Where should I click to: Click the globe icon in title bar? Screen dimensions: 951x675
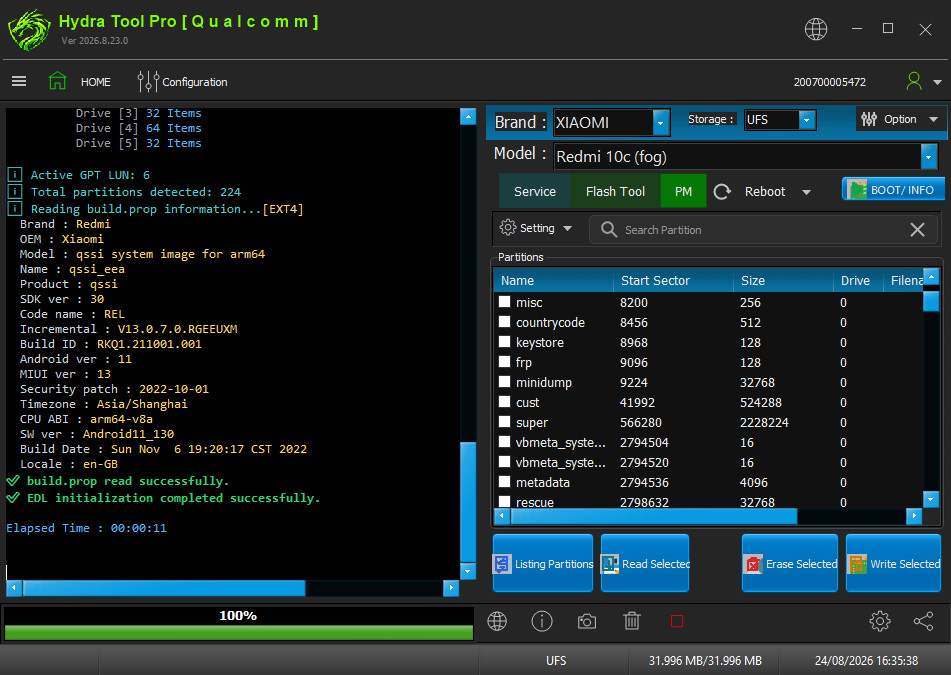click(816, 29)
